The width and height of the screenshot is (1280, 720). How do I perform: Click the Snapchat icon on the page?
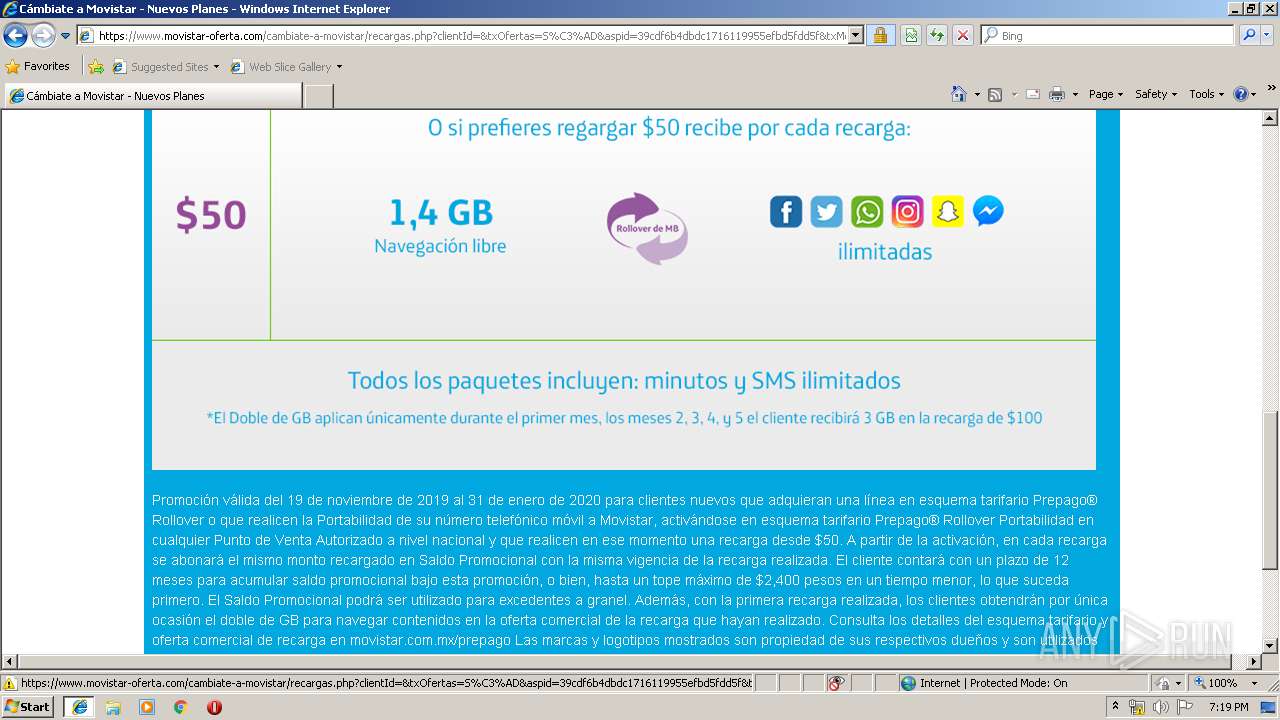(948, 211)
